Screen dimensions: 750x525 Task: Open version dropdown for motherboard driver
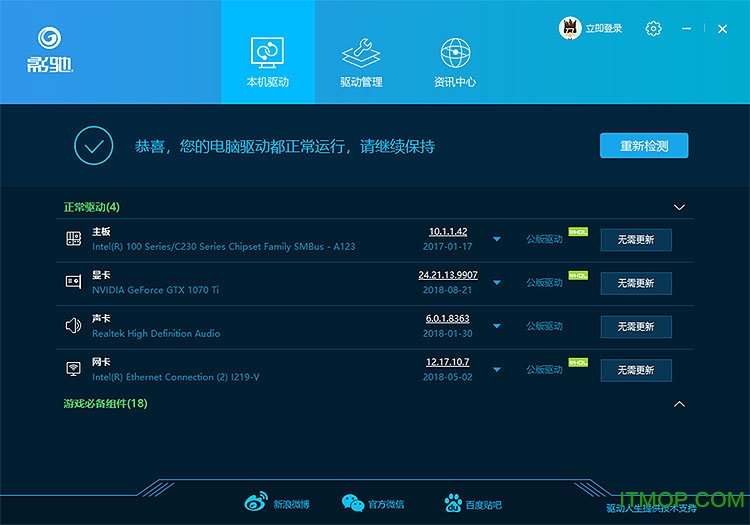point(497,239)
